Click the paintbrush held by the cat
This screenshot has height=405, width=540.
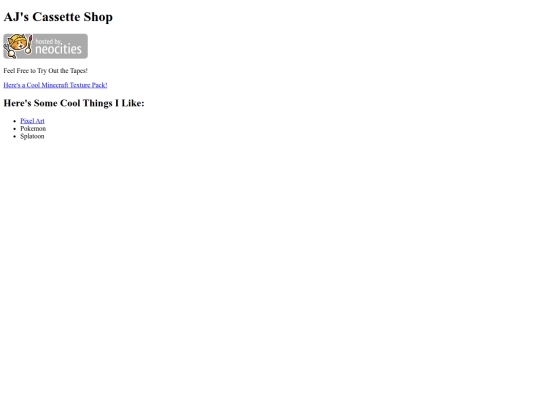coord(30,44)
